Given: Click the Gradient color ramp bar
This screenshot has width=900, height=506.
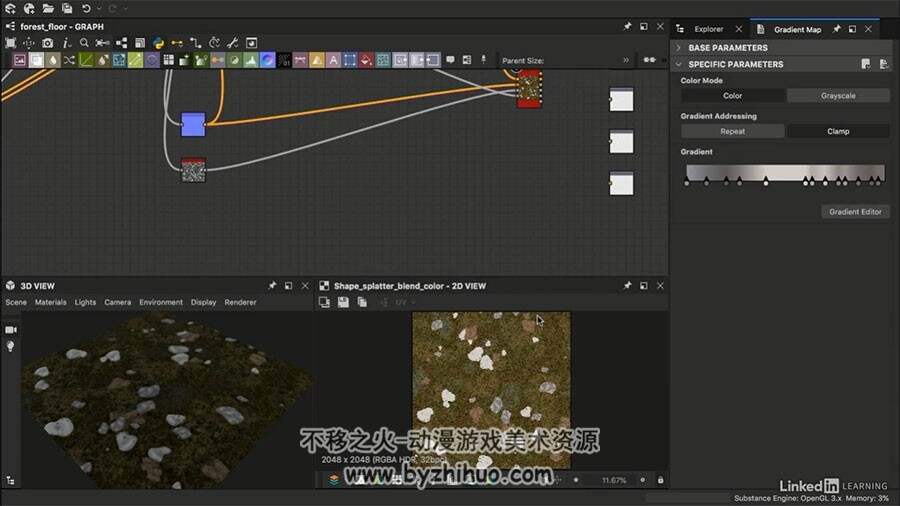Looking at the screenshot, I should pyautogui.click(x=785, y=172).
